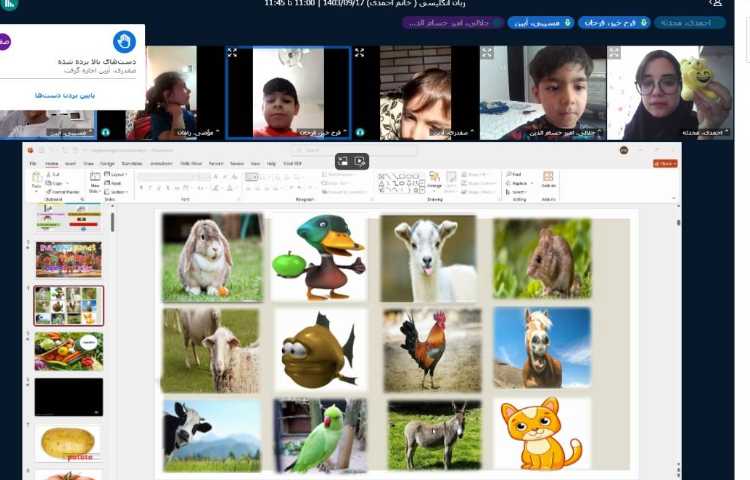This screenshot has height=480, width=750.
Task: Open the Insert tab in ribbon
Action: (x=69, y=163)
